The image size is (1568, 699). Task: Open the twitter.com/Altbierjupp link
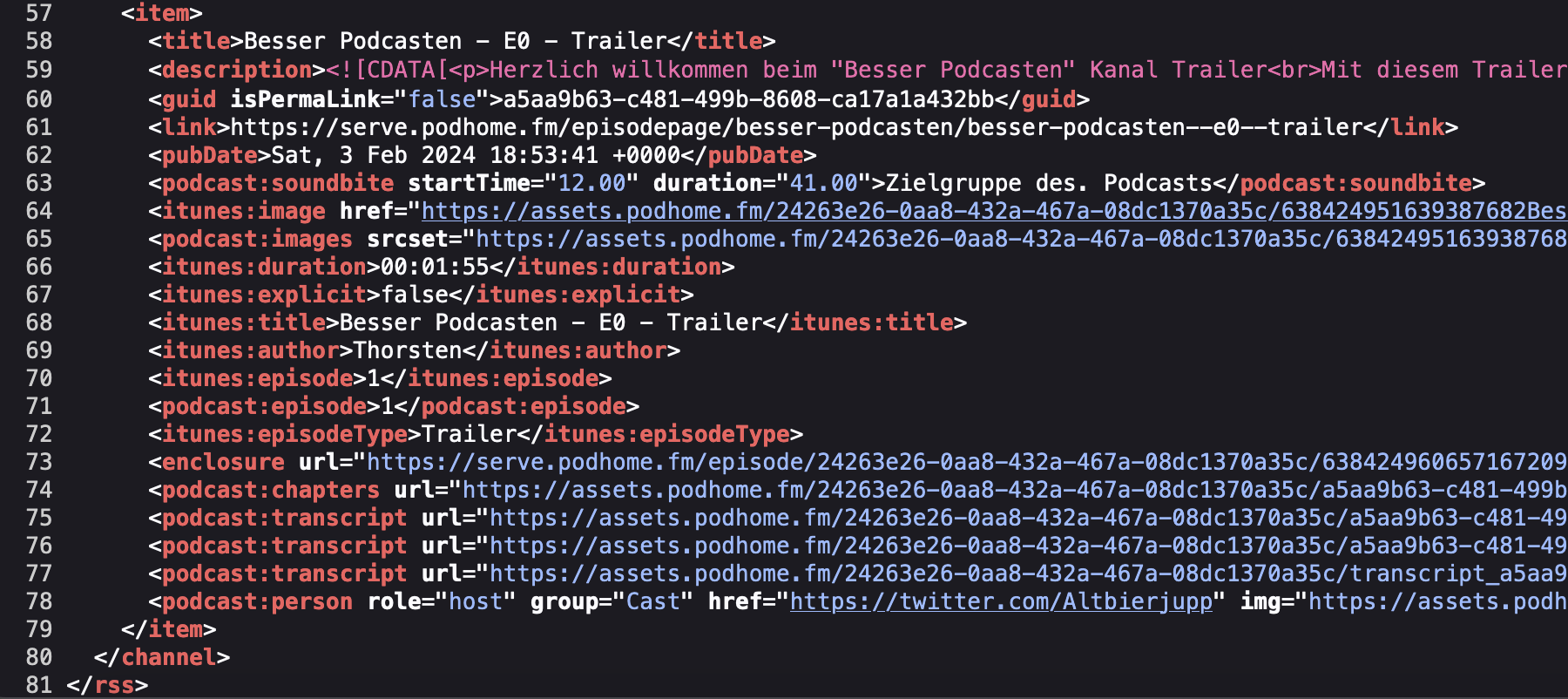[x=1001, y=601]
